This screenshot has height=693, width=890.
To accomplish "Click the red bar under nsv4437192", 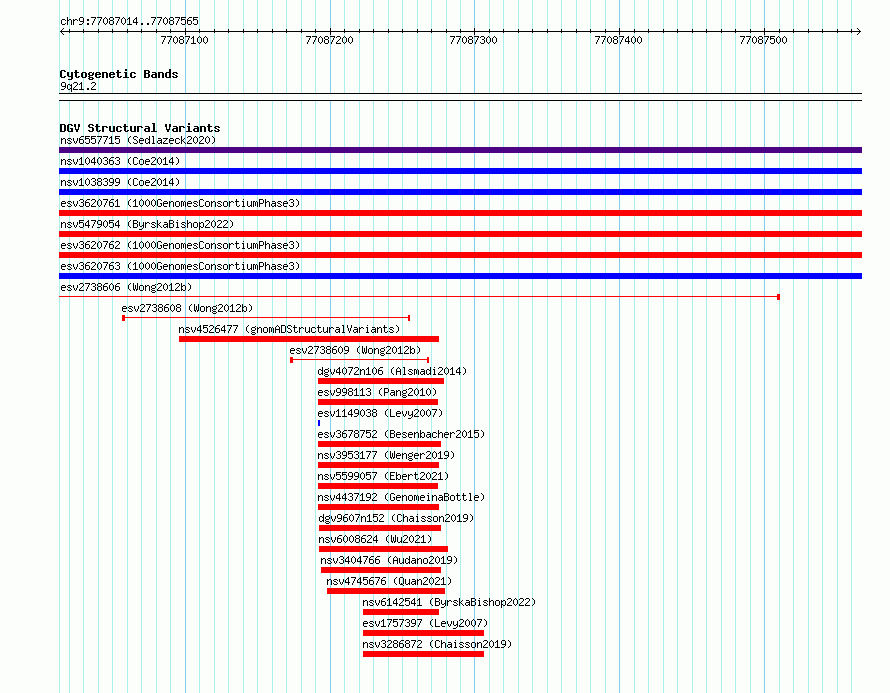I will (379, 507).
